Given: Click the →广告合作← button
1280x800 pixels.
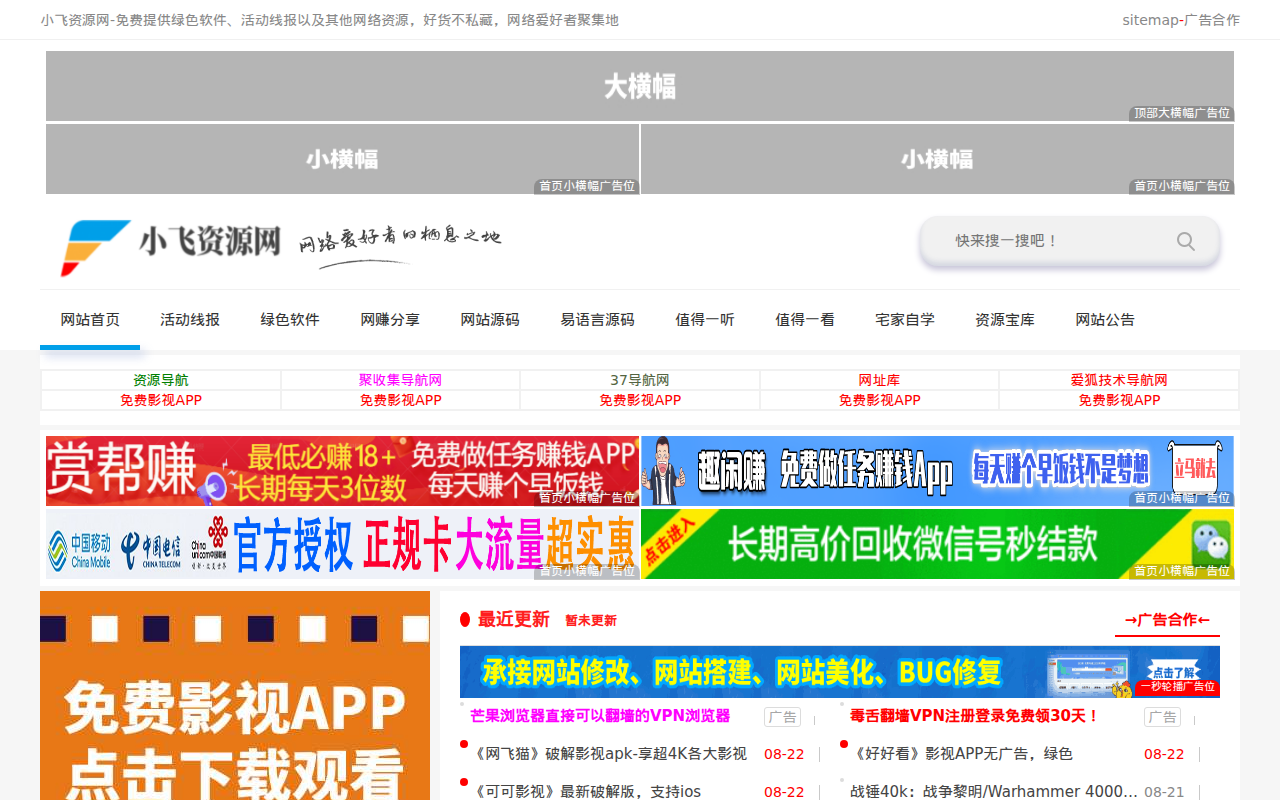Looking at the screenshot, I should coord(1167,620).
